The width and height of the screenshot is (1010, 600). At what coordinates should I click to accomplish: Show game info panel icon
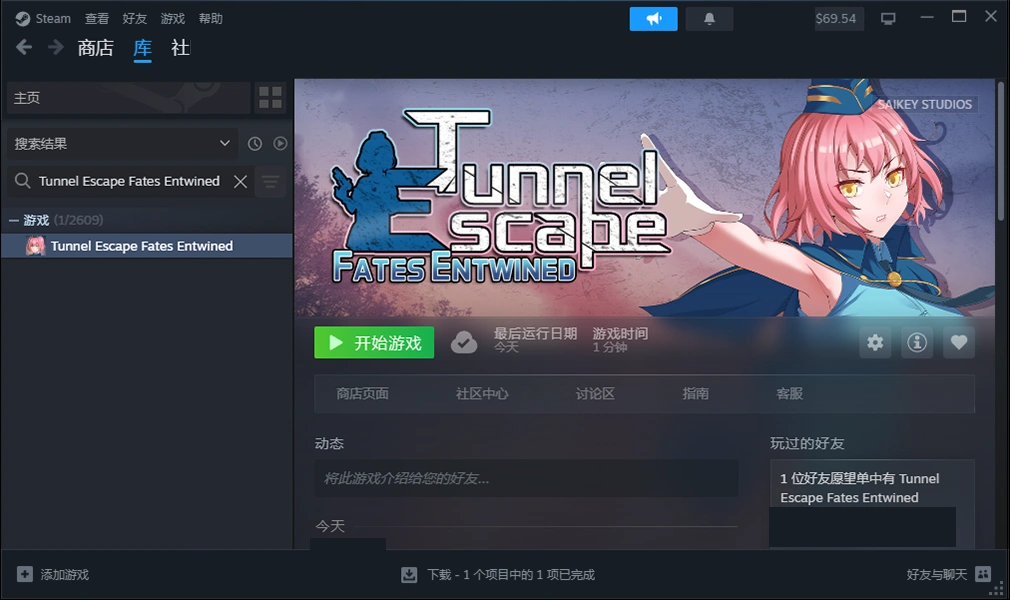[917, 342]
